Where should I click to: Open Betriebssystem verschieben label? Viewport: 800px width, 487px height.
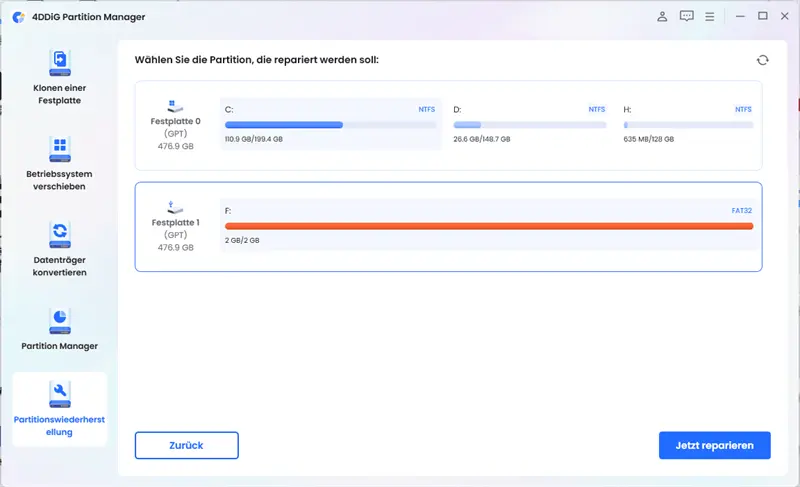click(60, 180)
